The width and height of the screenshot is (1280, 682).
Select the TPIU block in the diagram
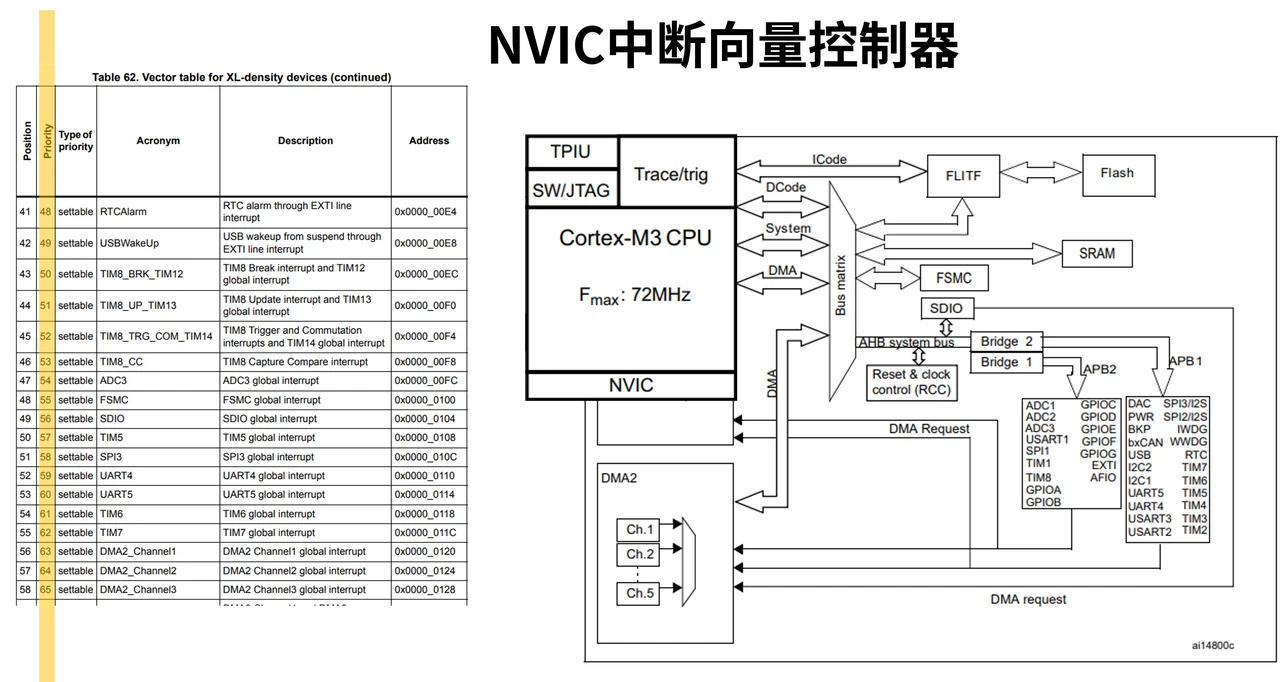572,152
